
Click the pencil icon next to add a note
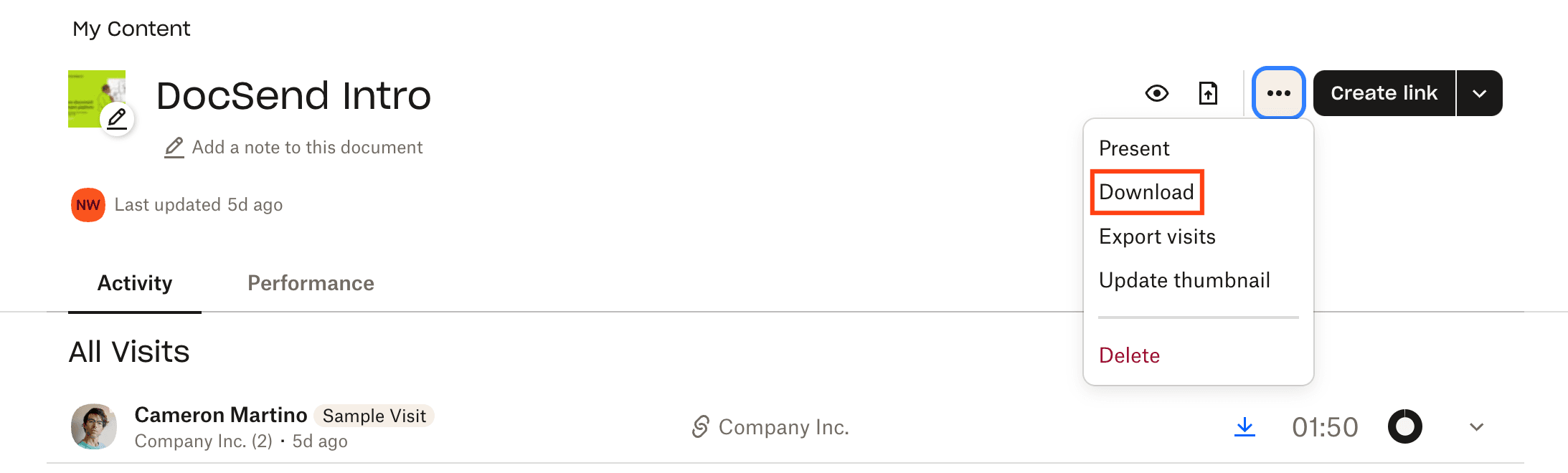pos(173,148)
